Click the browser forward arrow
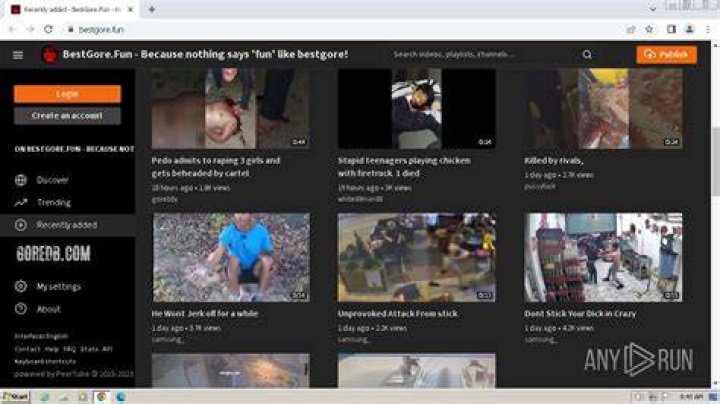Screen dimensions: 720x404 tap(30, 29)
